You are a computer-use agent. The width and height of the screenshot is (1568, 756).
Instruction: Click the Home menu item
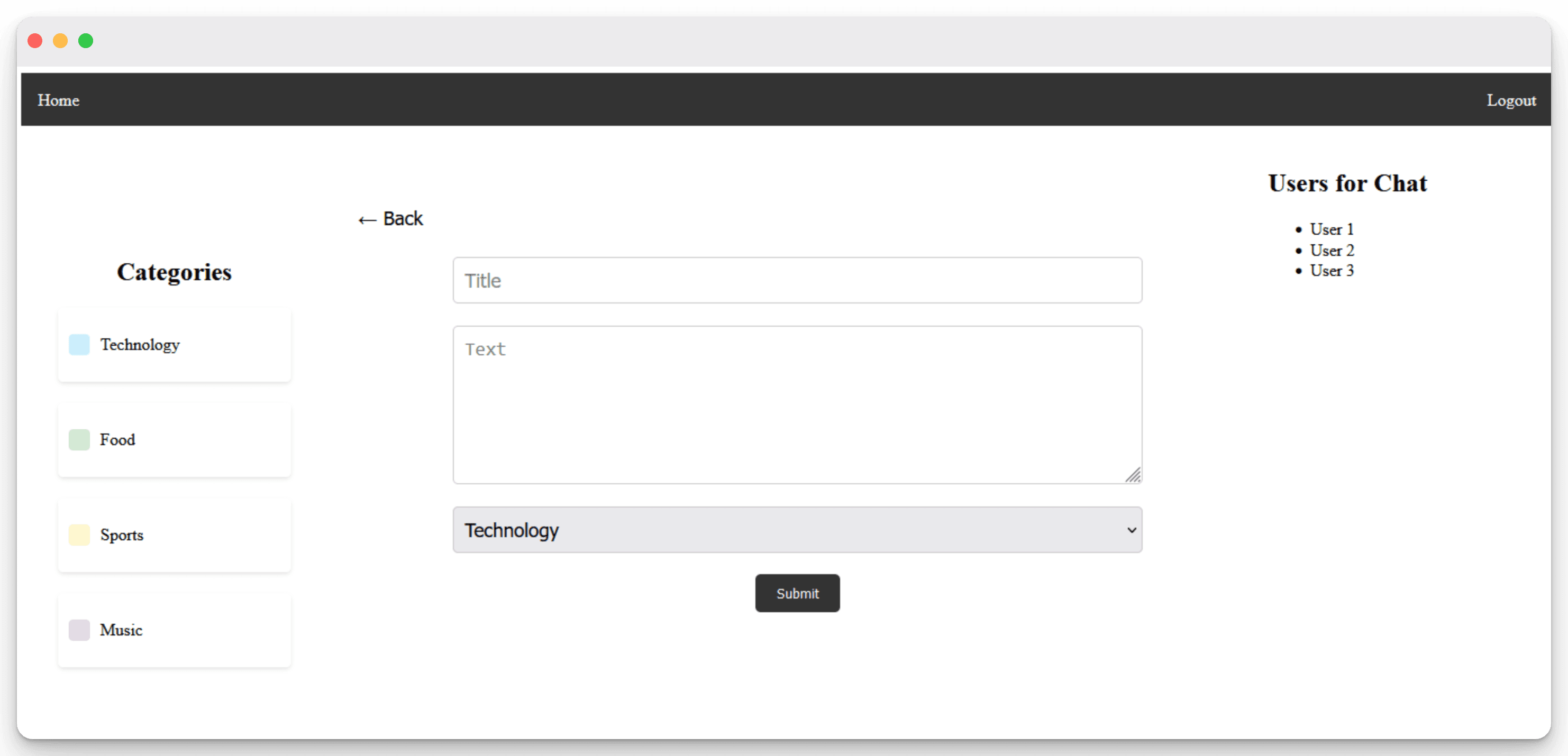[x=57, y=99]
